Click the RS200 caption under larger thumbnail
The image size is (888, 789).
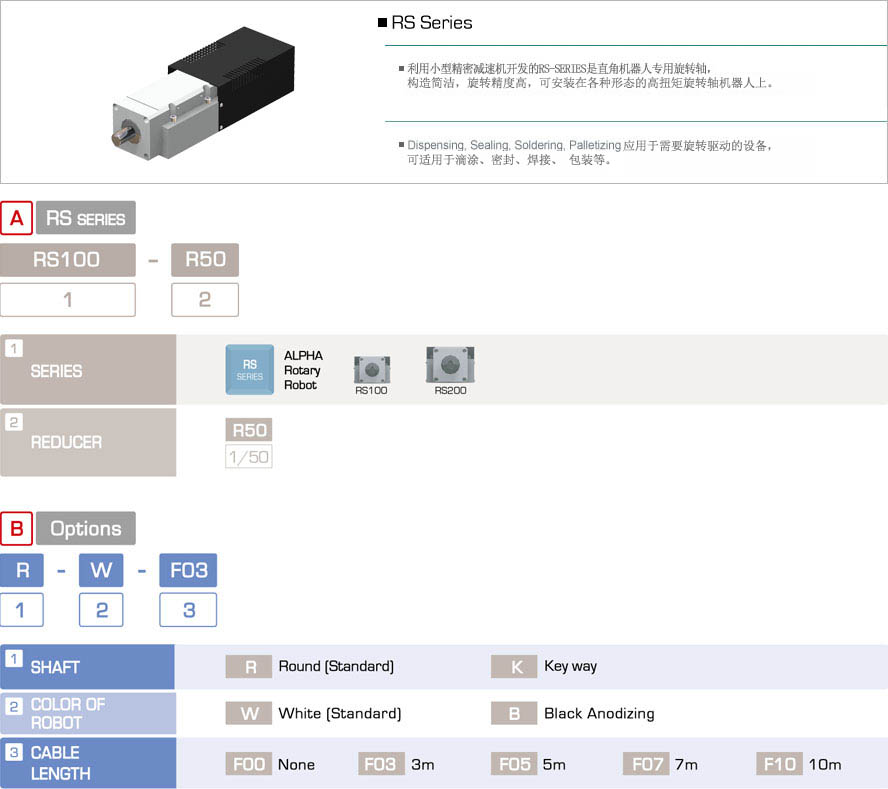tap(450, 390)
